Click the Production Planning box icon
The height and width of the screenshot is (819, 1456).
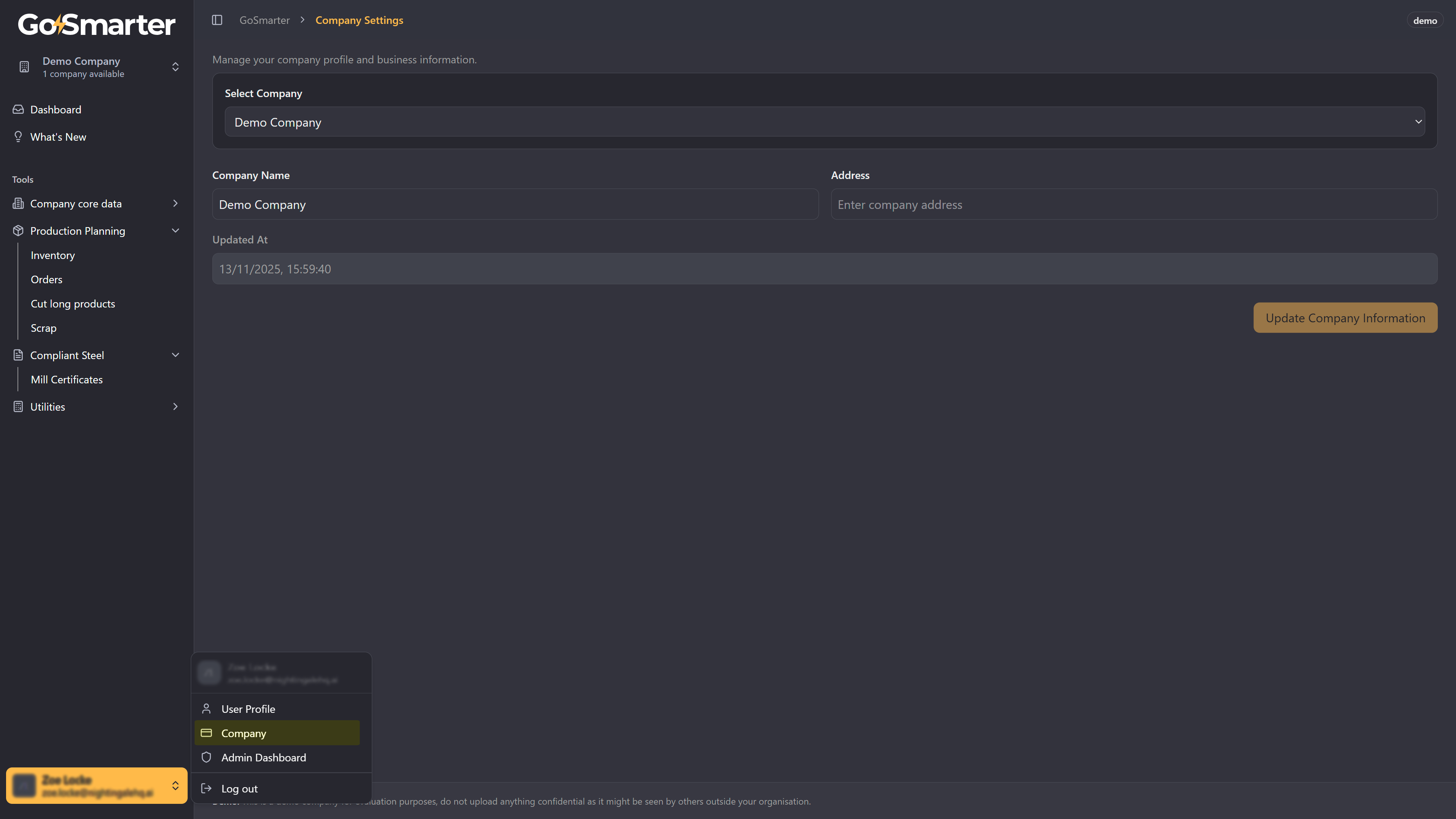[18, 231]
